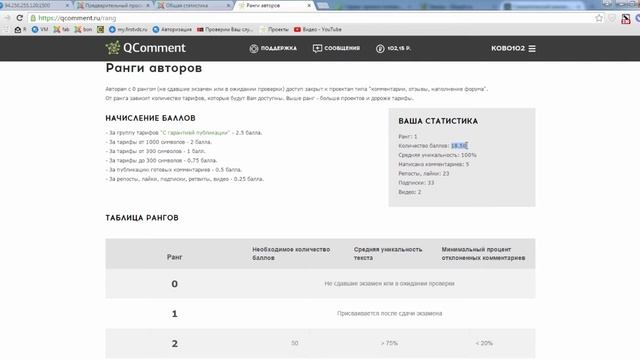Click the red-black extension icon in the toolbar
Screen dimensions: 640x360
626,18
